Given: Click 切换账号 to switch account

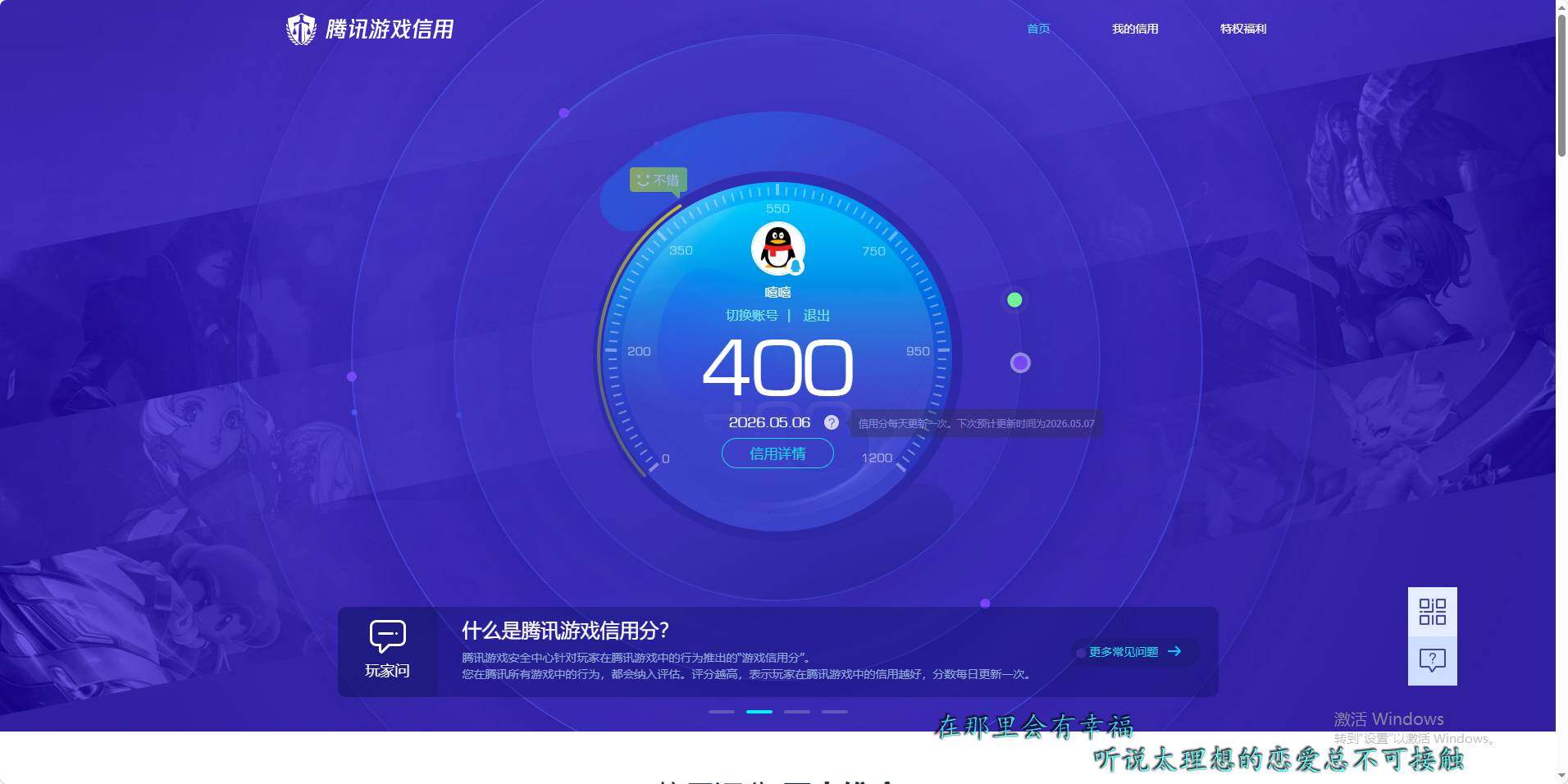Looking at the screenshot, I should [752, 316].
